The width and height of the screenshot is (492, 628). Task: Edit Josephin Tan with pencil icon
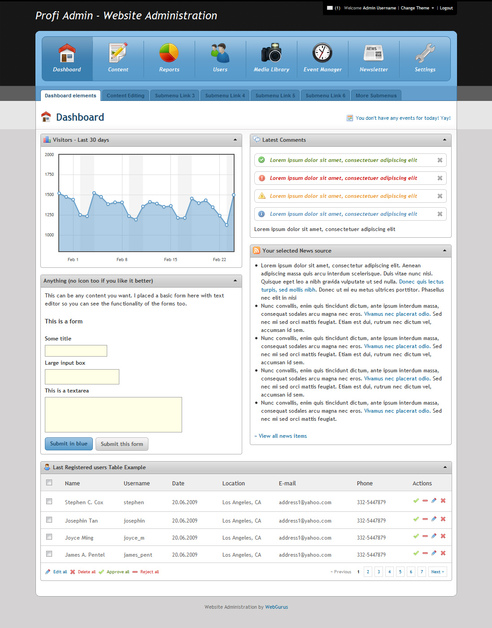click(434, 519)
